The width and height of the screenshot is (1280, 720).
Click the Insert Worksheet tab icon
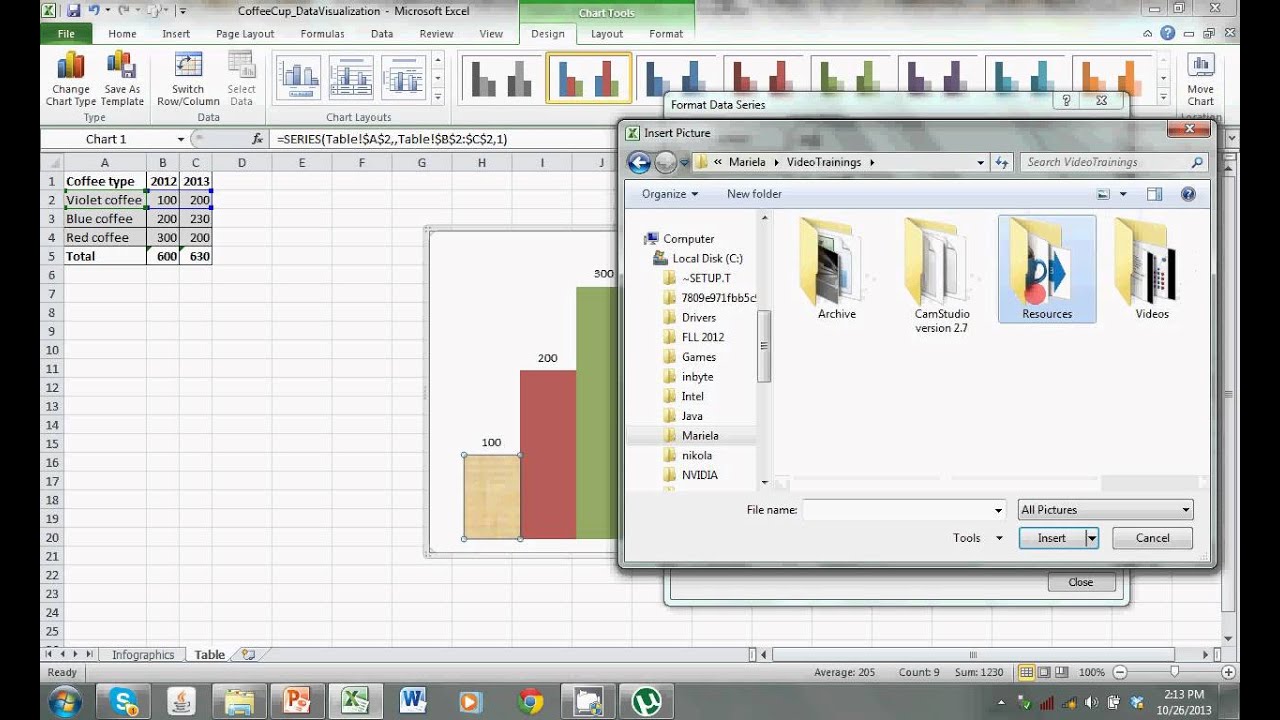[x=248, y=655]
